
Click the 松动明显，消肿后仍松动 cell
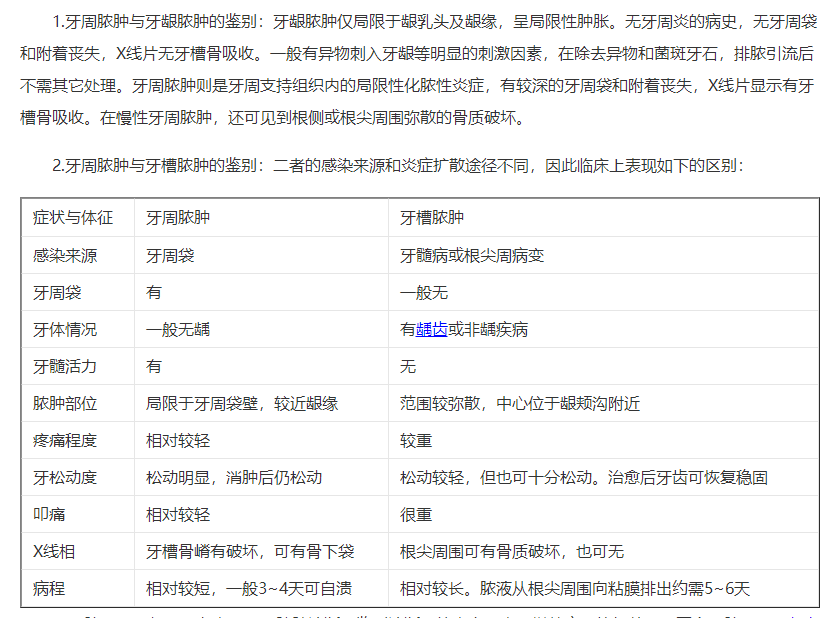tap(234, 477)
